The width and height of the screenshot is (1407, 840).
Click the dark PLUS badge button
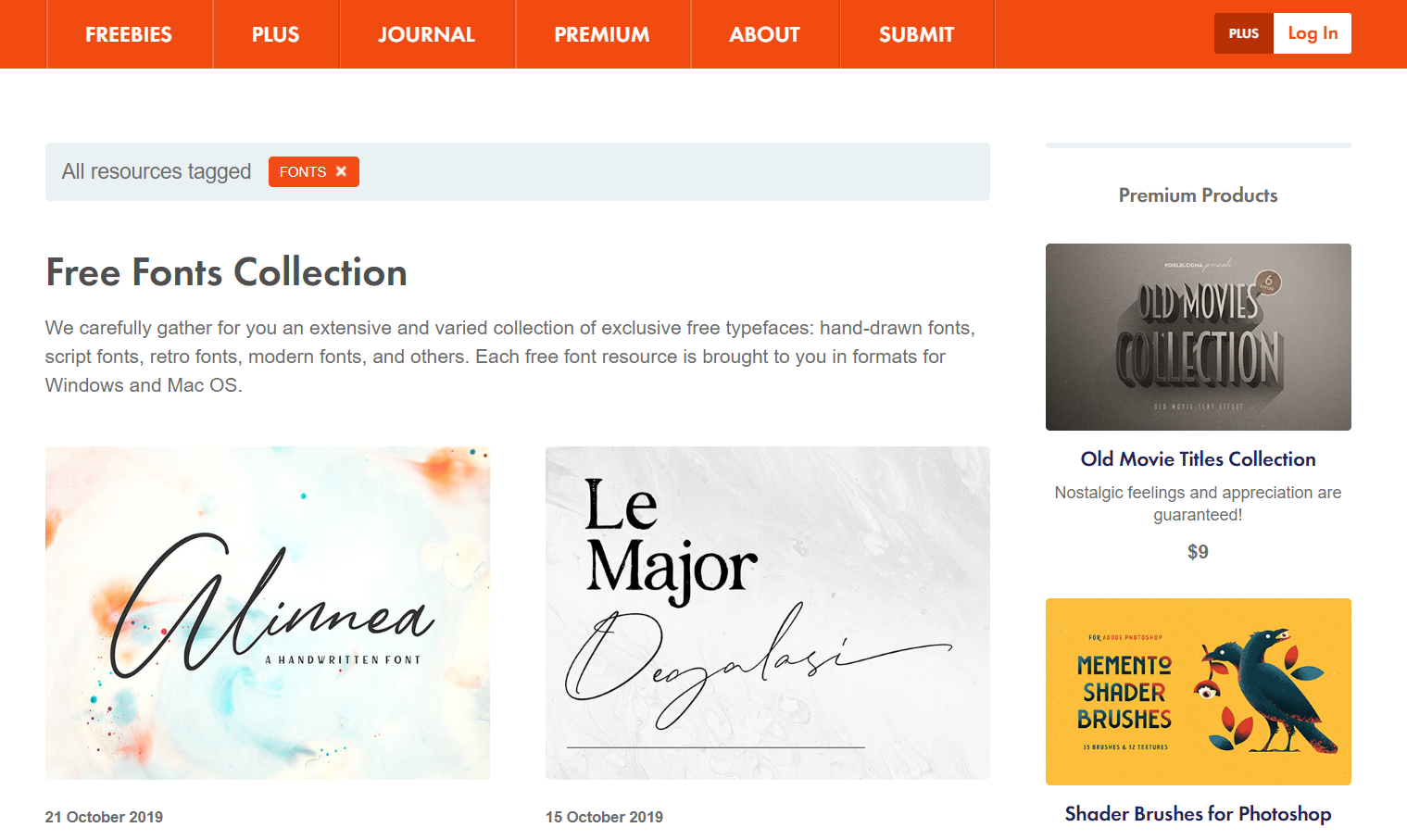tap(1244, 33)
